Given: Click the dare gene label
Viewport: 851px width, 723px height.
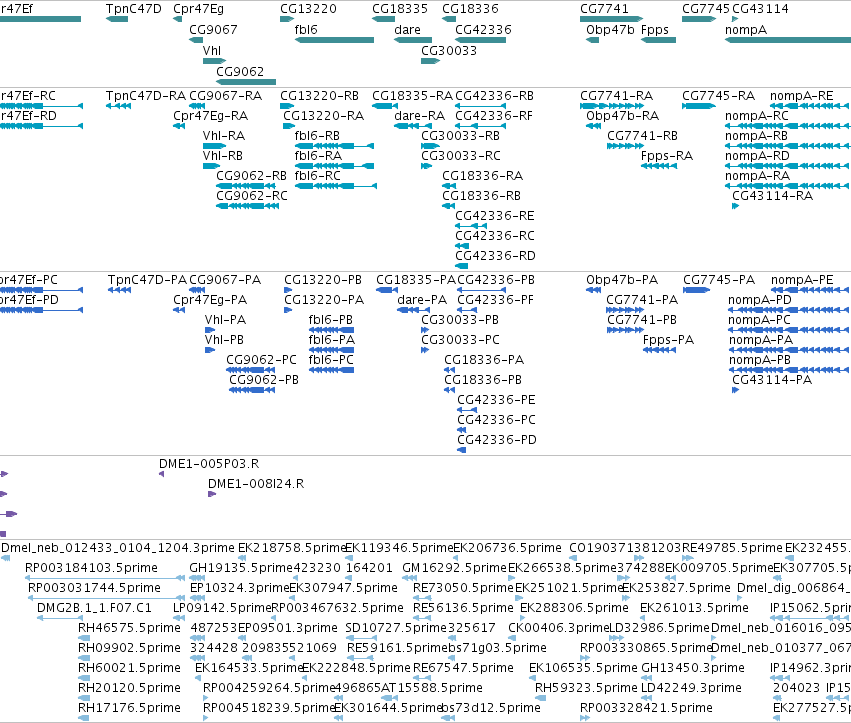Looking at the screenshot, I should (408, 30).
